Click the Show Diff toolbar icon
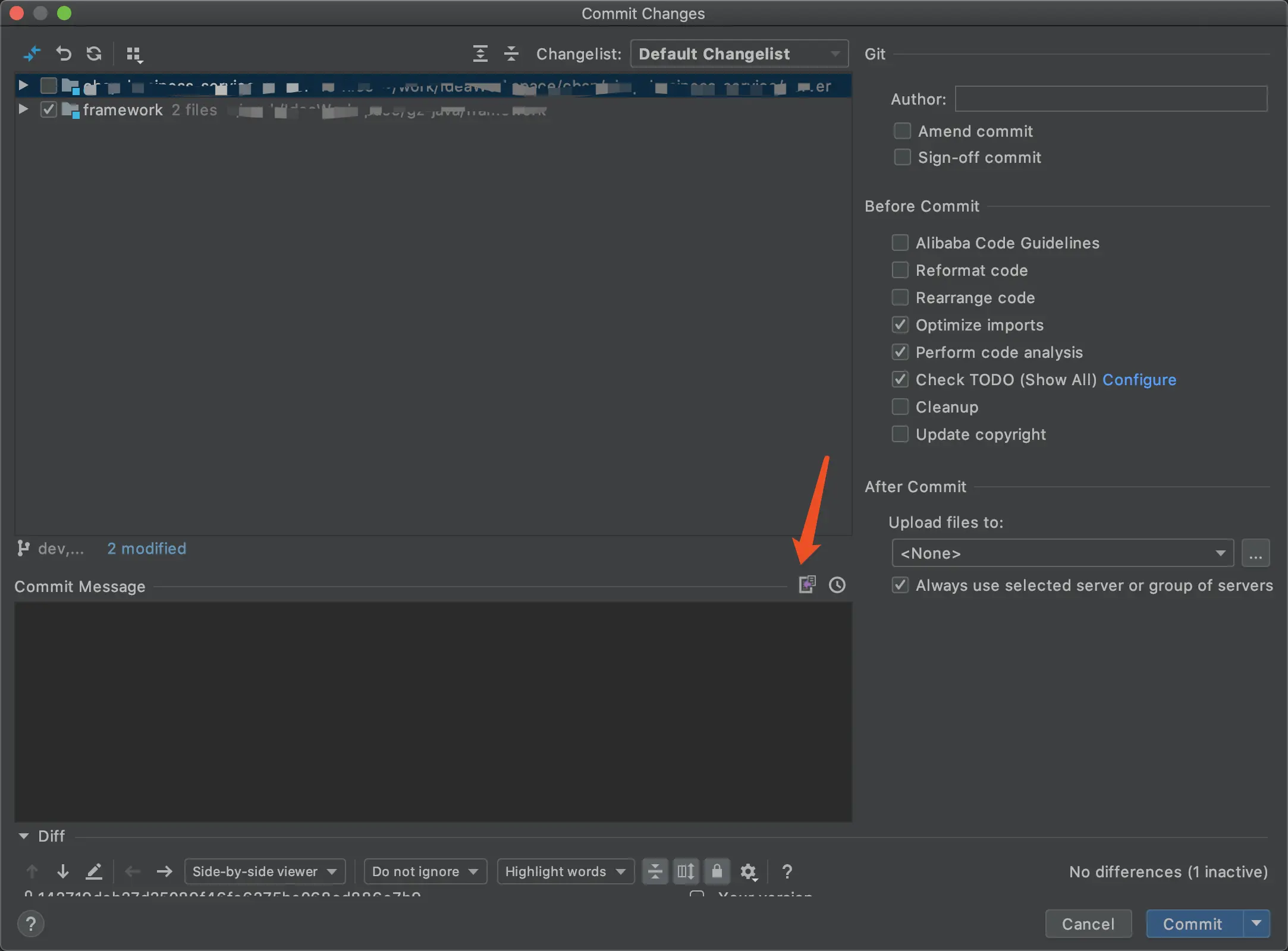The image size is (1288, 951). coord(32,53)
